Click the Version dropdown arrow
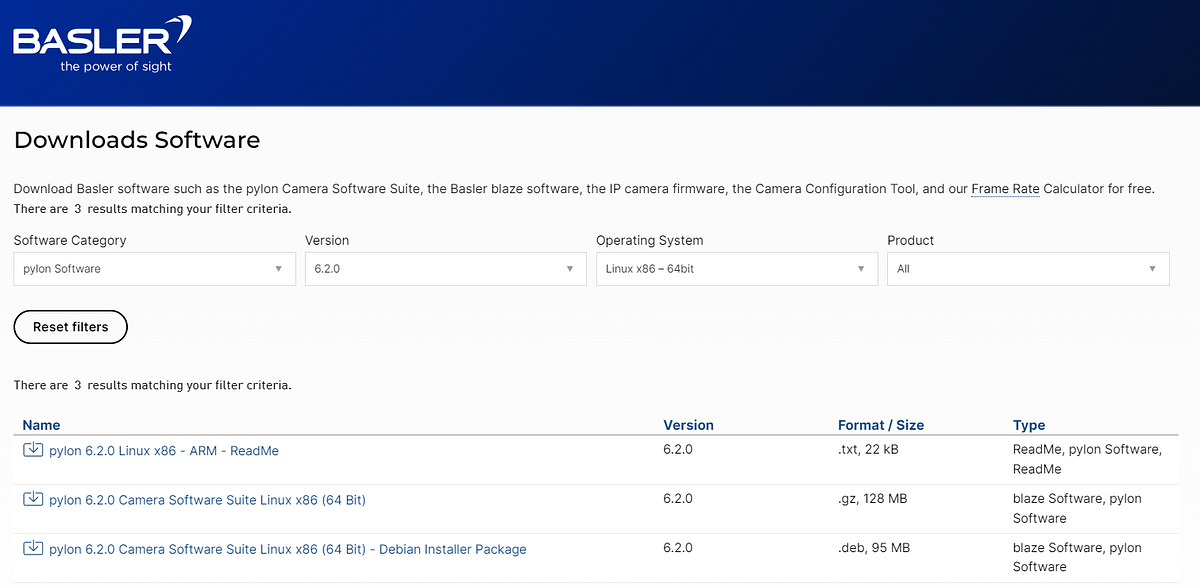 click(x=569, y=269)
